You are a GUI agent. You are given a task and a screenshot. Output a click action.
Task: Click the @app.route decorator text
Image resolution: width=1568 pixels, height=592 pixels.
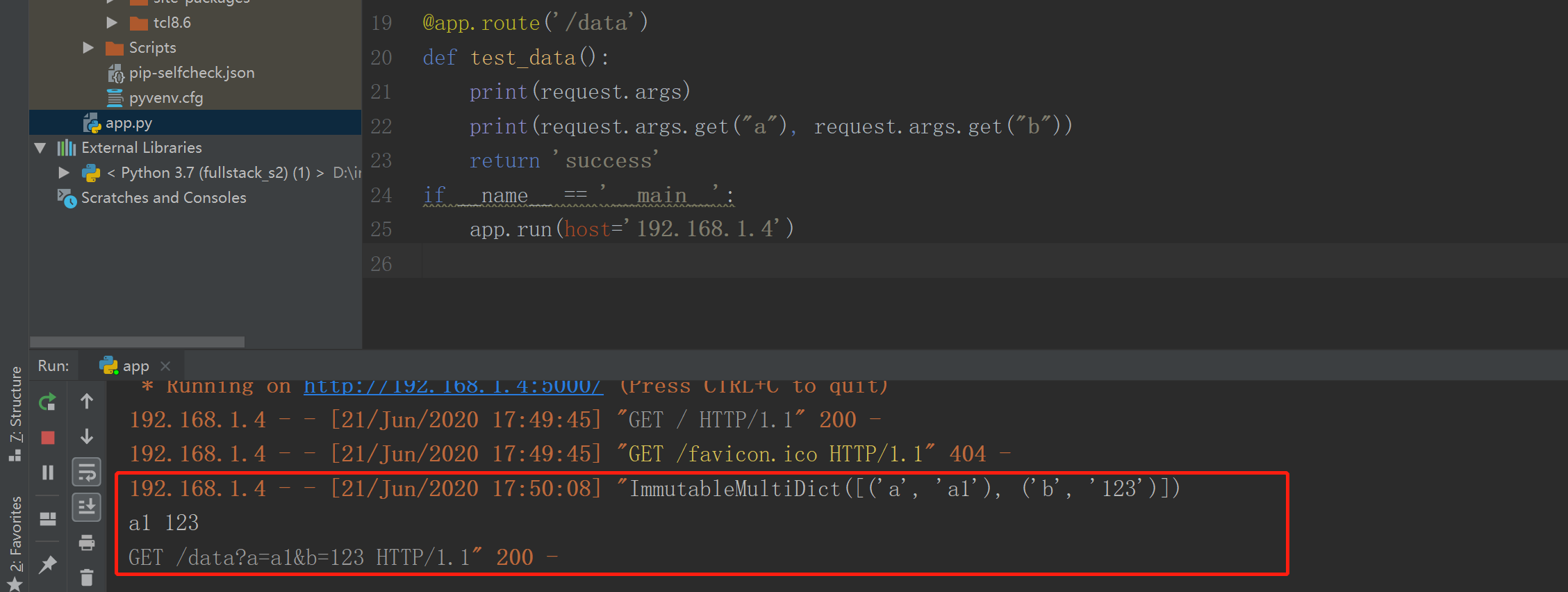point(535,22)
